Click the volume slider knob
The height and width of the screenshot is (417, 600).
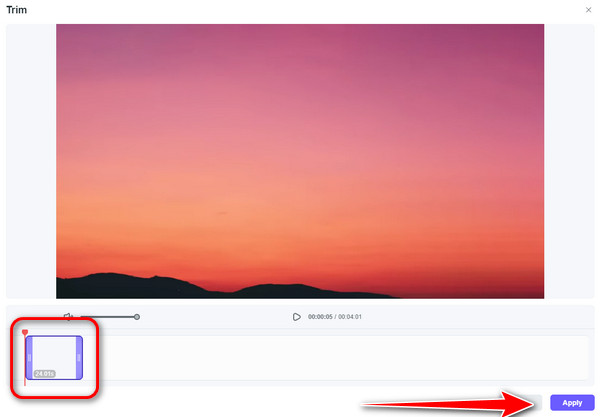[x=137, y=317]
